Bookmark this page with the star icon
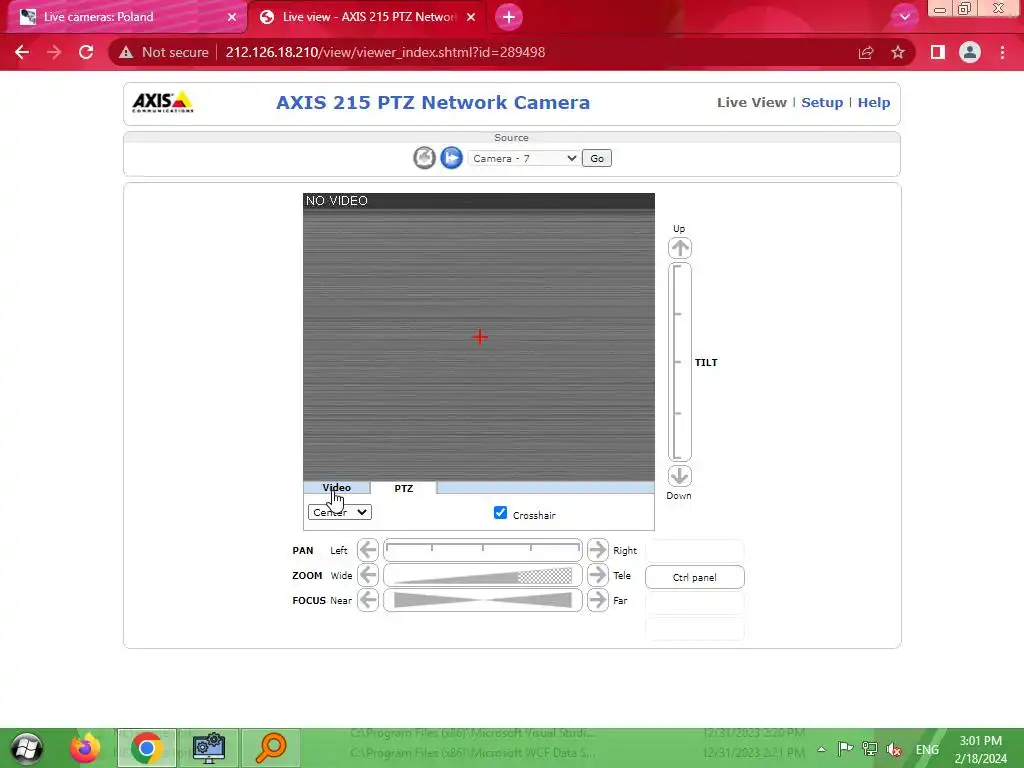This screenshot has width=1024, height=768. [898, 52]
